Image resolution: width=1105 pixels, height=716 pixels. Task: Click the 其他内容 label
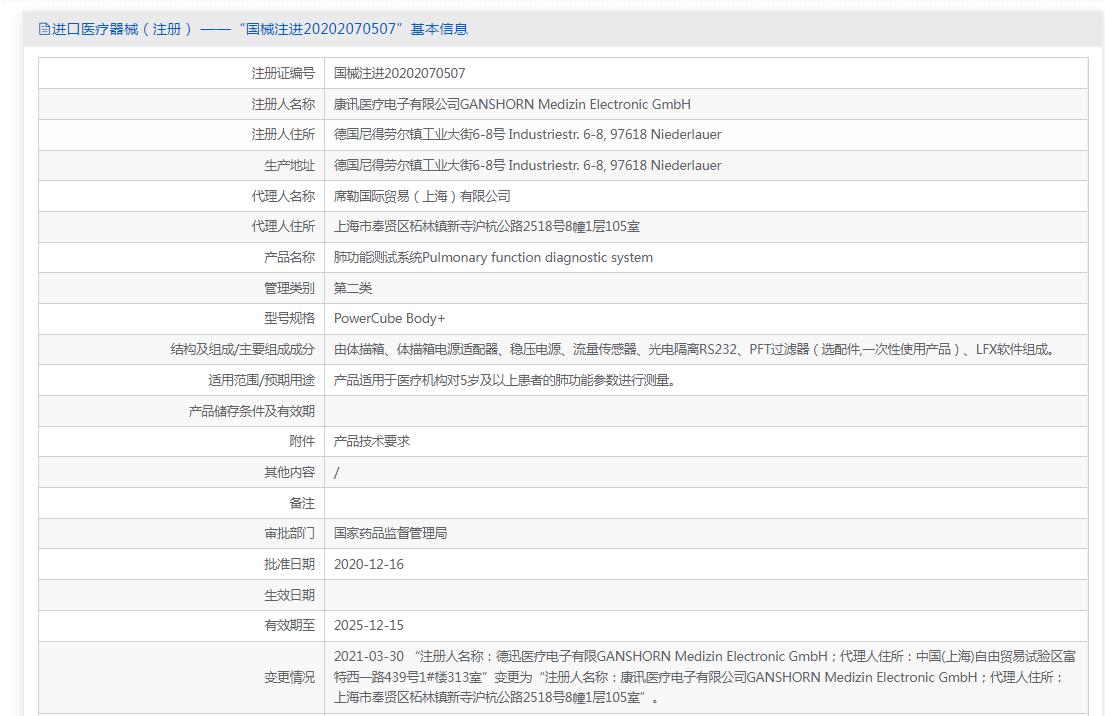coord(290,472)
